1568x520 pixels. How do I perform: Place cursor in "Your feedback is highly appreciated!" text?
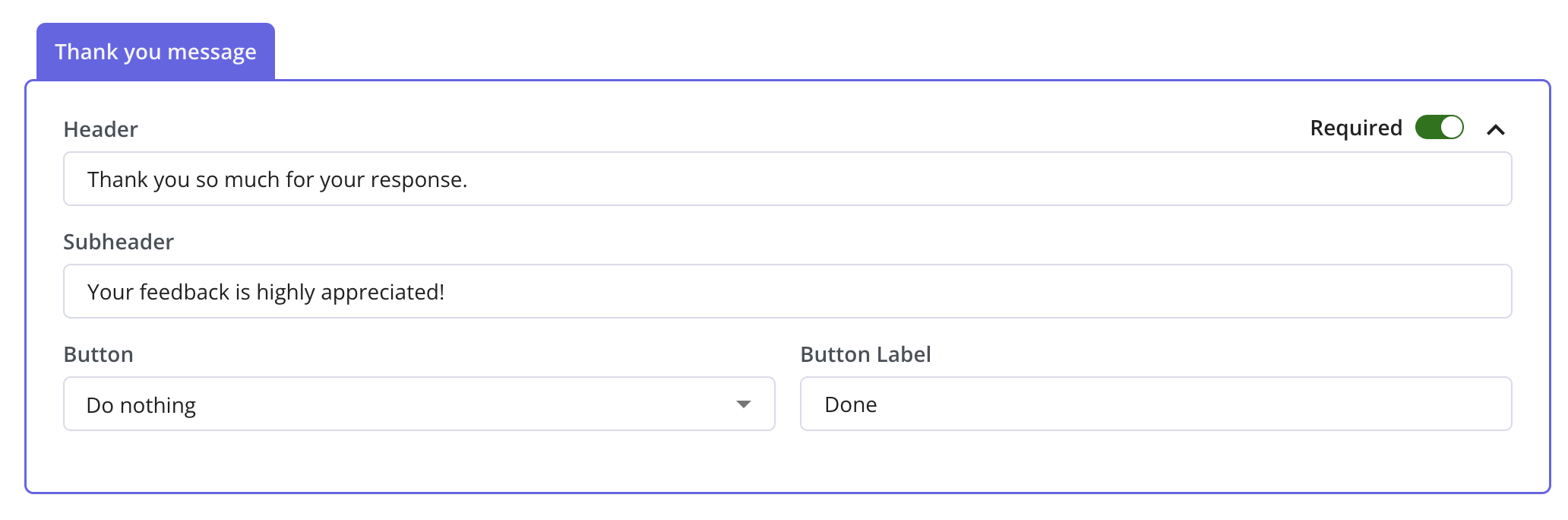coord(266,292)
